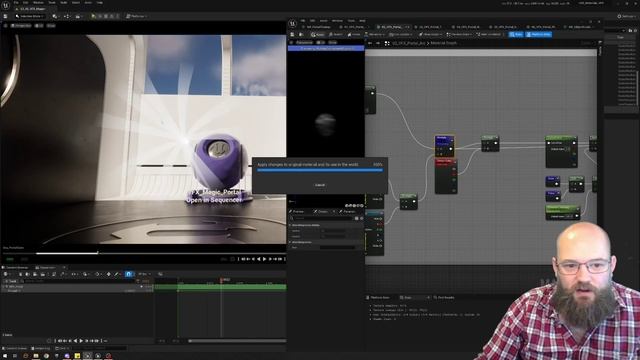Open Perspective dropdown in the level viewport
Viewport: 640px width, 360px height.
pyautogui.click(x=21, y=26)
